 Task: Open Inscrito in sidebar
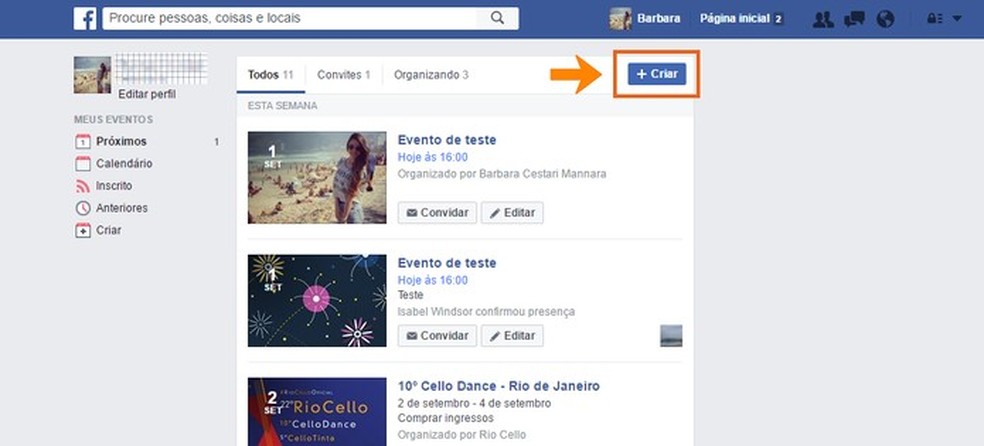point(114,186)
